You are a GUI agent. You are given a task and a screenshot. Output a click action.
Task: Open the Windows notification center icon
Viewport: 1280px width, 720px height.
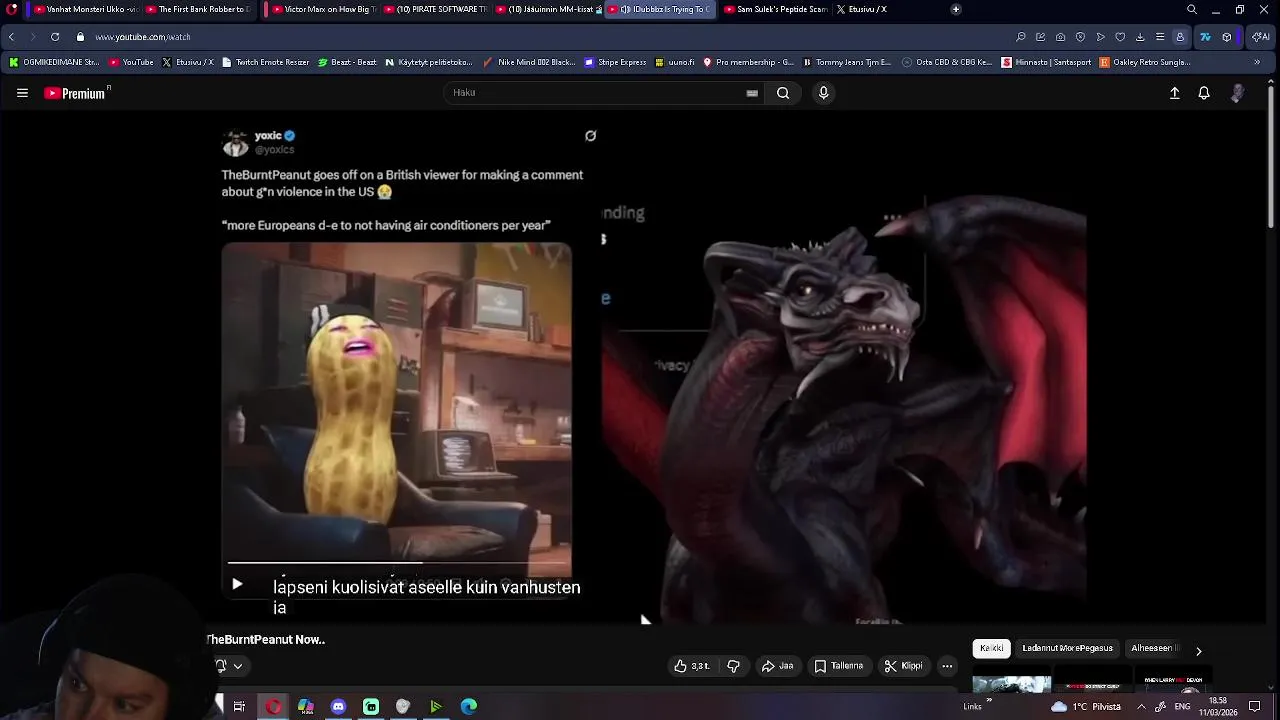[1255, 707]
